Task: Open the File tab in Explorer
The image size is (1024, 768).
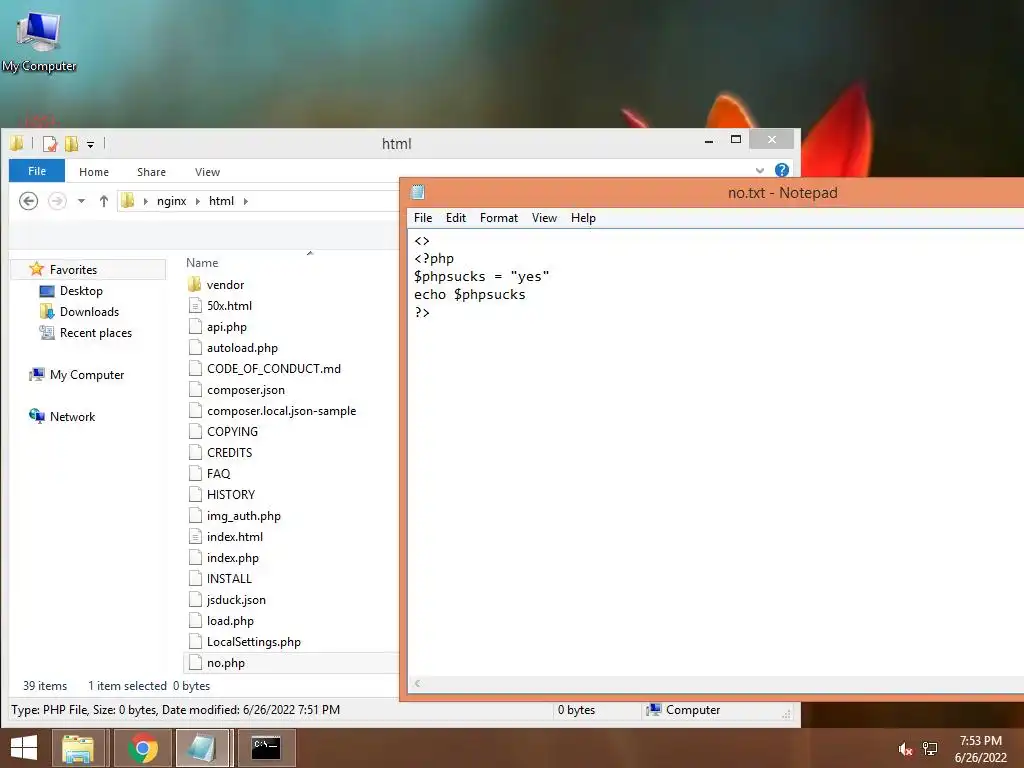Action: click(x=37, y=171)
